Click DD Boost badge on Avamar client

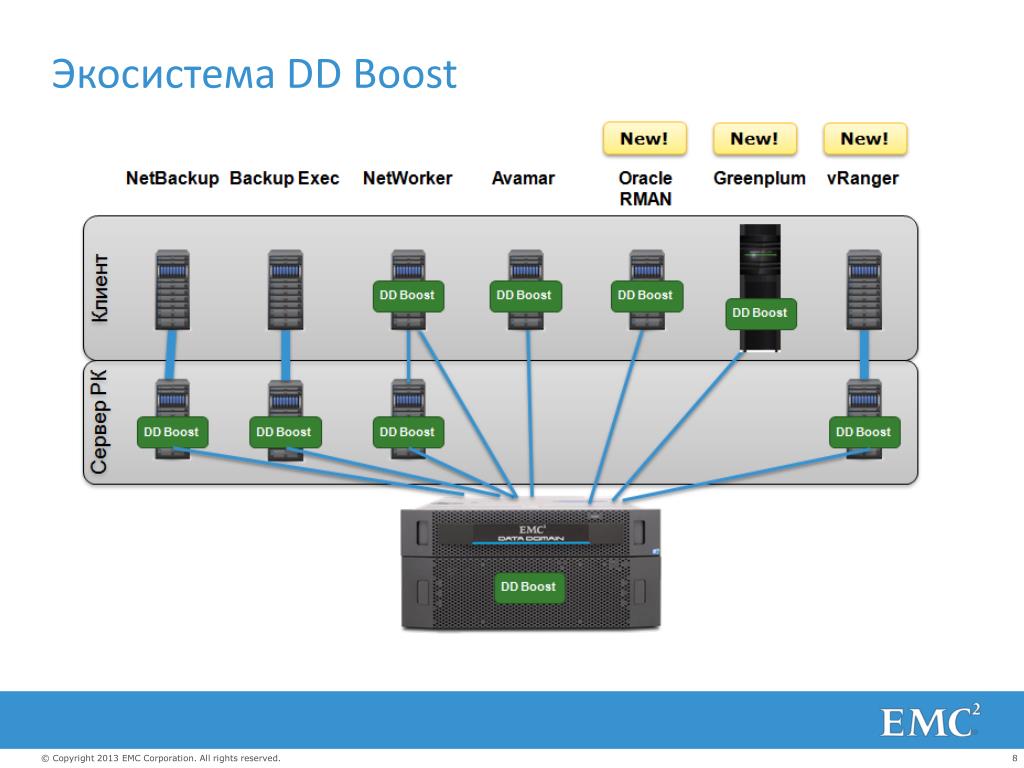pyautogui.click(x=525, y=295)
